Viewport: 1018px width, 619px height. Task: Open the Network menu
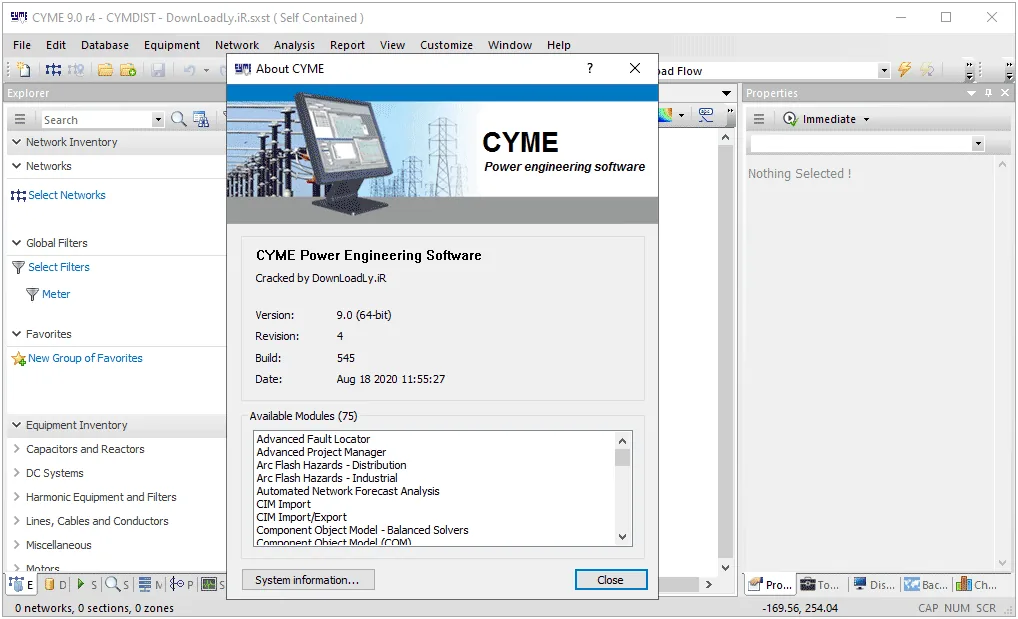point(237,45)
